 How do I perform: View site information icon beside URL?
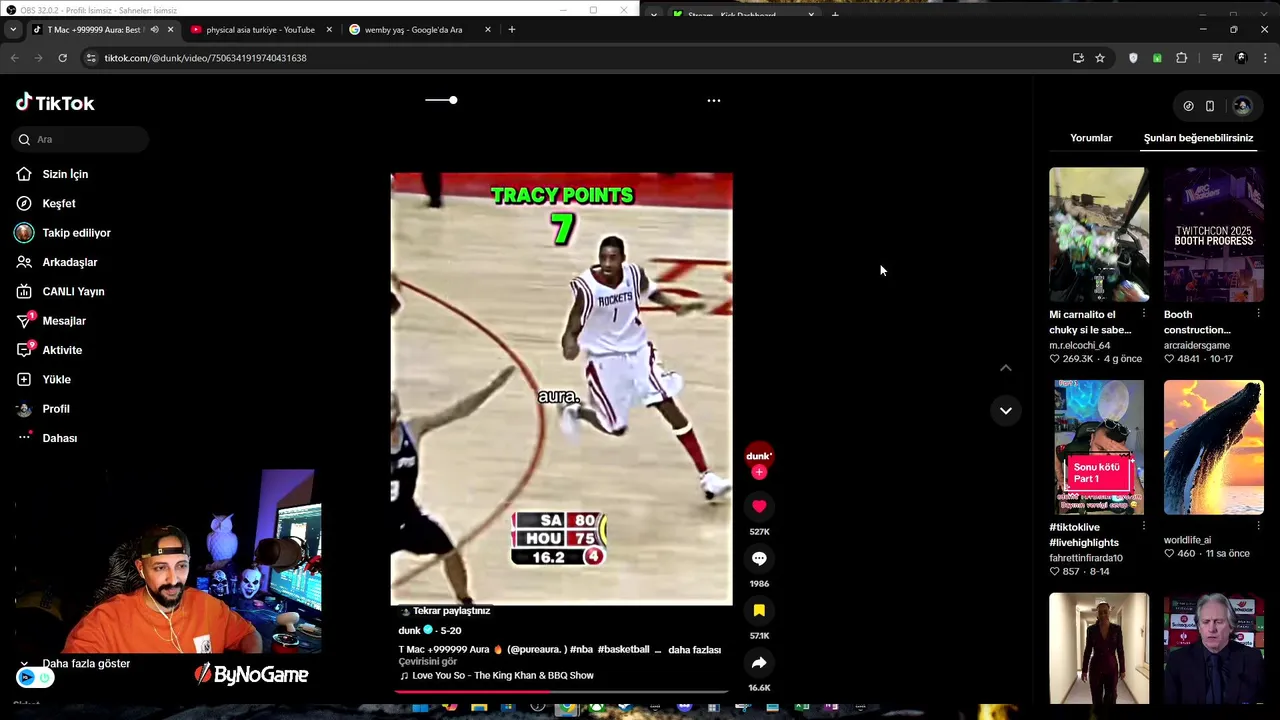point(91,58)
